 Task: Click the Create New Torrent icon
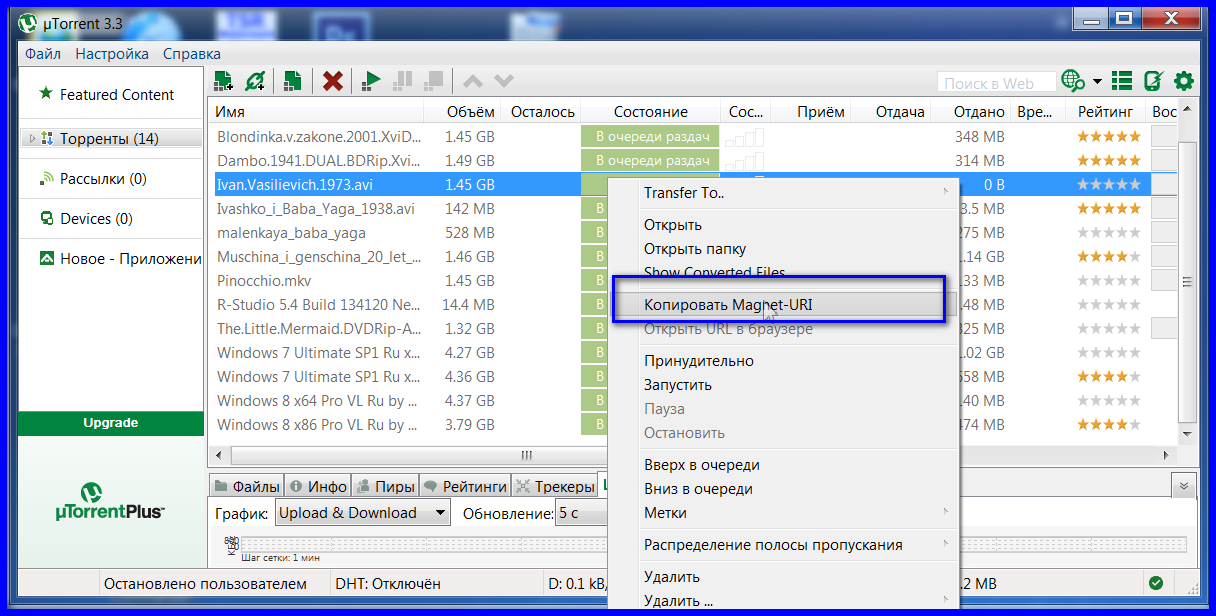(x=292, y=80)
